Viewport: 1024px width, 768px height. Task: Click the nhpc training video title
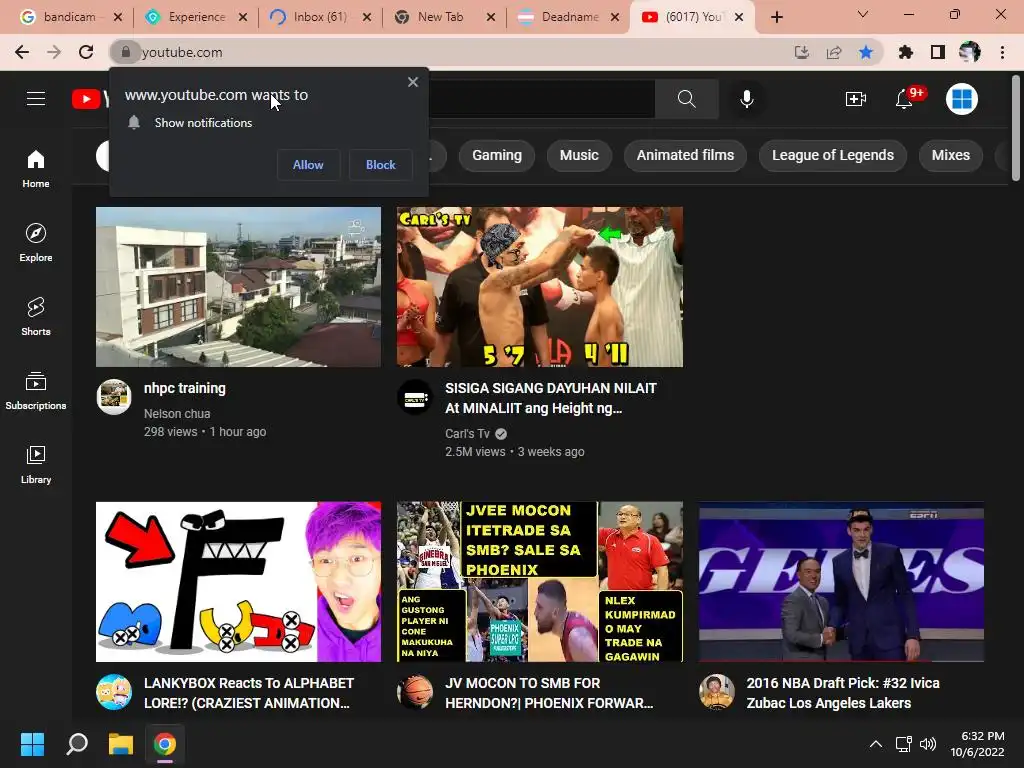click(x=185, y=388)
